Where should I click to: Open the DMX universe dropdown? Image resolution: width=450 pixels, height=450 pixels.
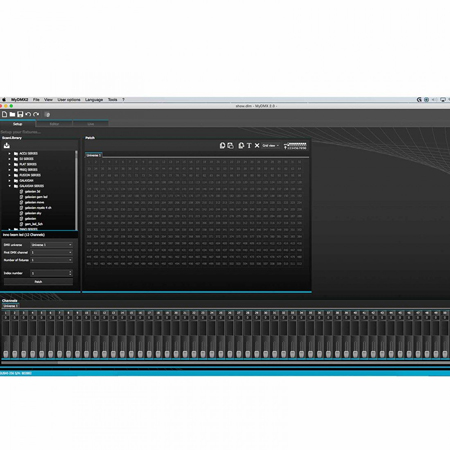(52, 245)
